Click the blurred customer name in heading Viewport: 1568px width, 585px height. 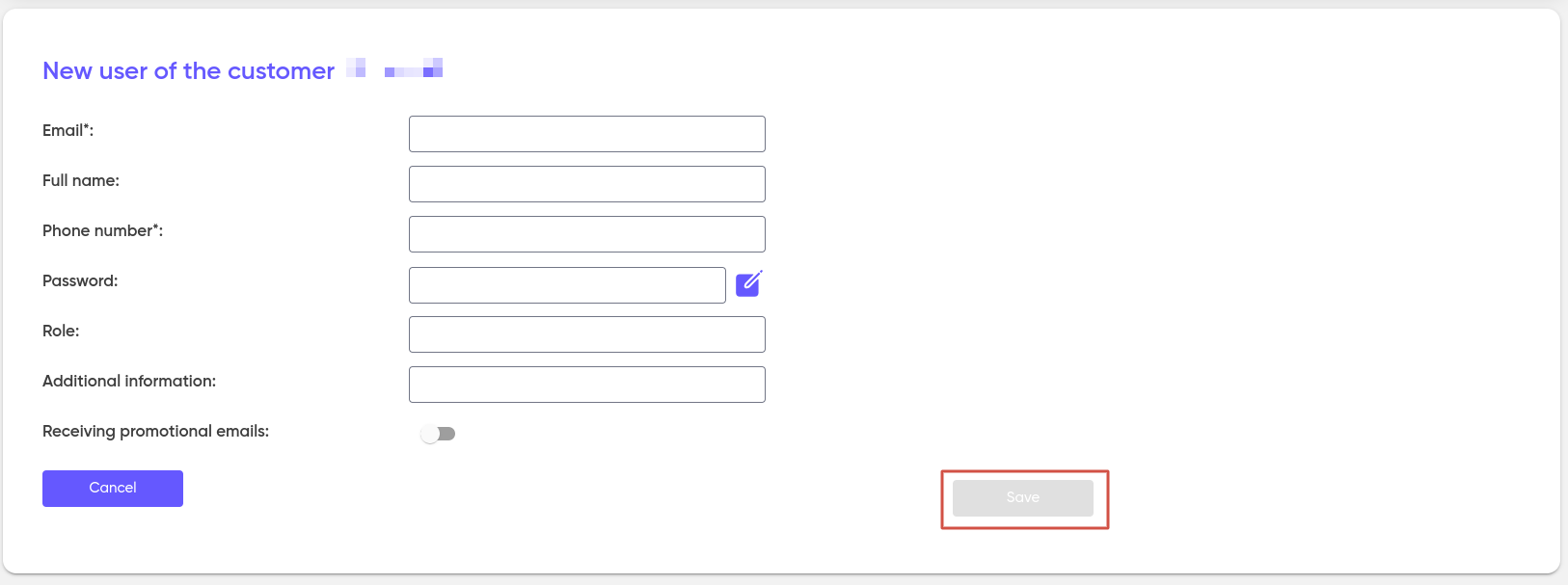click(x=394, y=68)
